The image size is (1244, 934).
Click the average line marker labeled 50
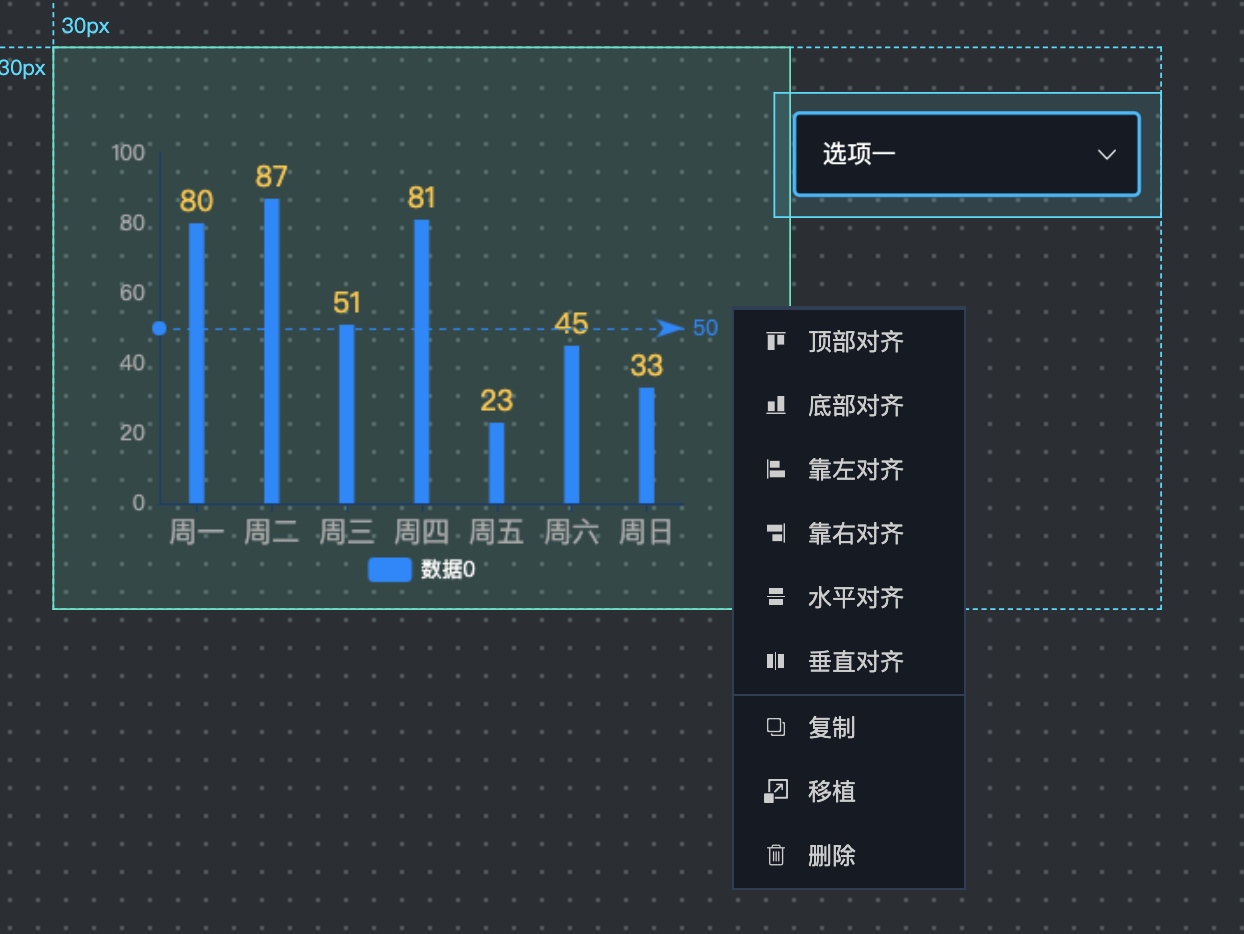[704, 328]
